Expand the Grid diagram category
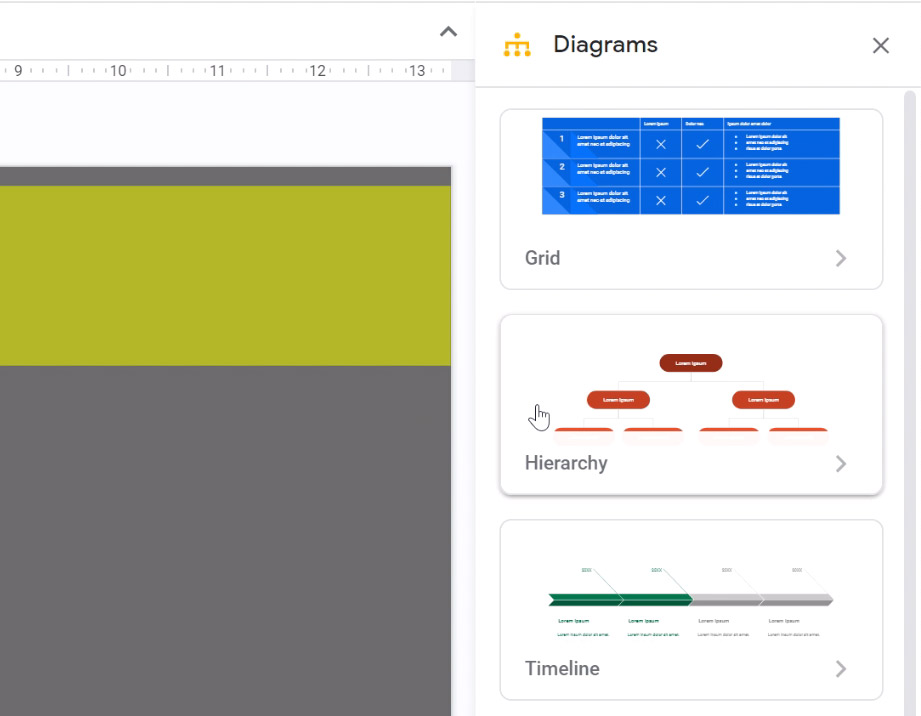 (841, 258)
